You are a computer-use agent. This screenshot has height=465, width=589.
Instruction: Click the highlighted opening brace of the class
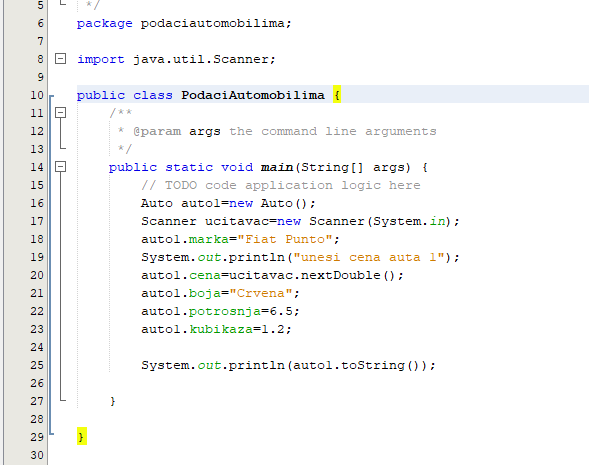pyautogui.click(x=337, y=95)
